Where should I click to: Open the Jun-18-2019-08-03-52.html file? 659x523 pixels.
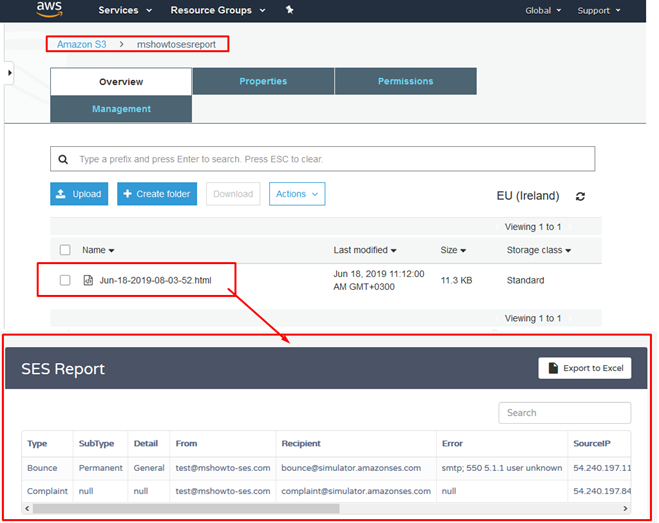[x=155, y=280]
